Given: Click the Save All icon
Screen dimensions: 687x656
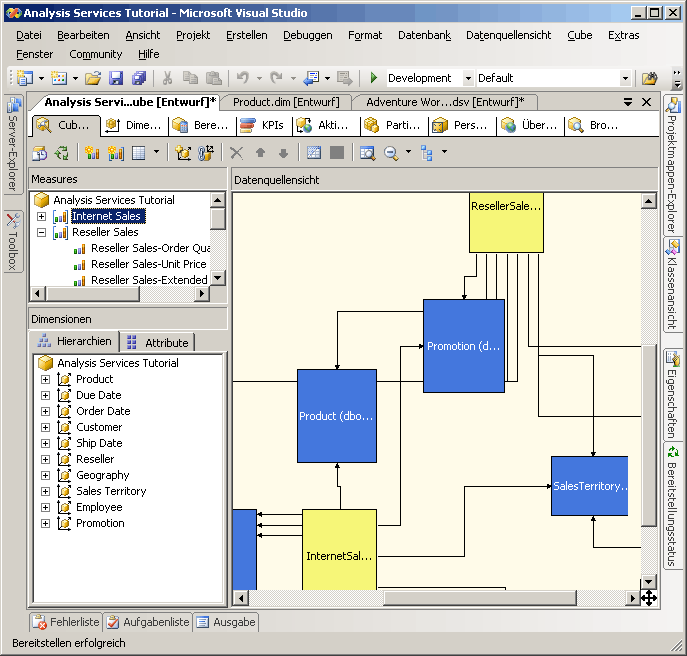Looking at the screenshot, I should click(139, 78).
